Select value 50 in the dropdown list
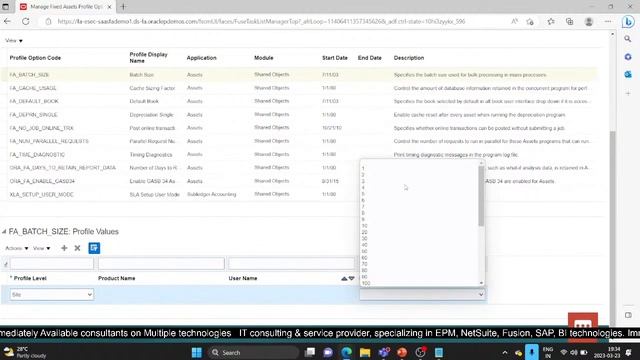Screen dimensions: 640x360 tap(364, 251)
